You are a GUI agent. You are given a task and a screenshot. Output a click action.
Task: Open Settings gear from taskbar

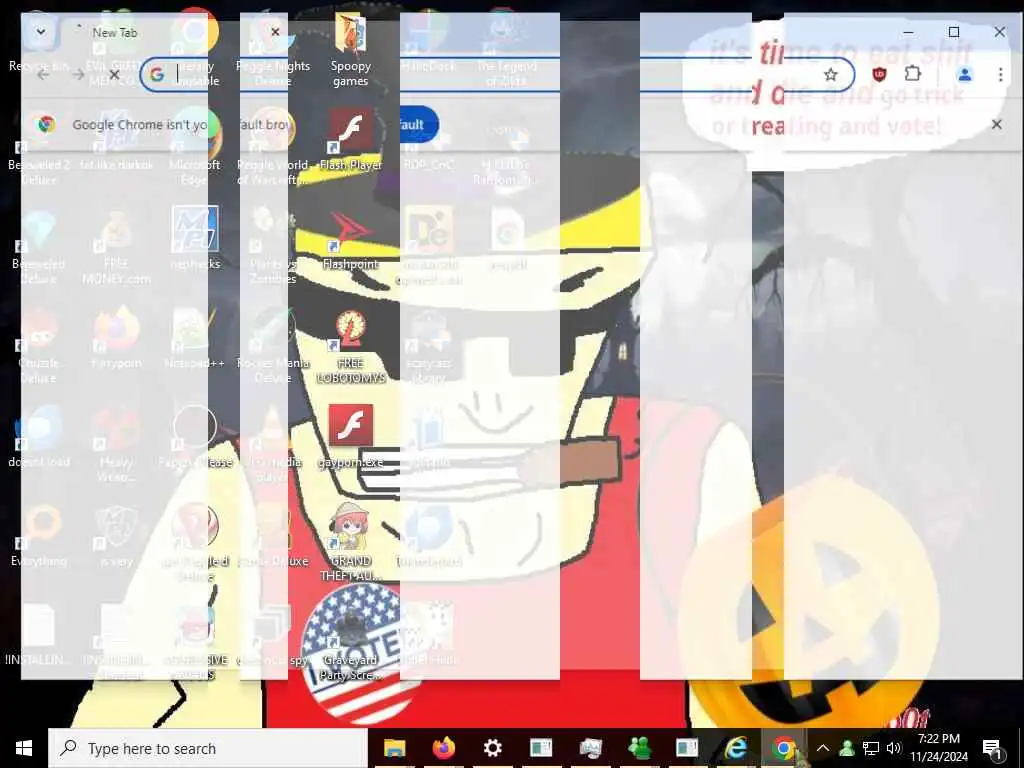click(492, 748)
